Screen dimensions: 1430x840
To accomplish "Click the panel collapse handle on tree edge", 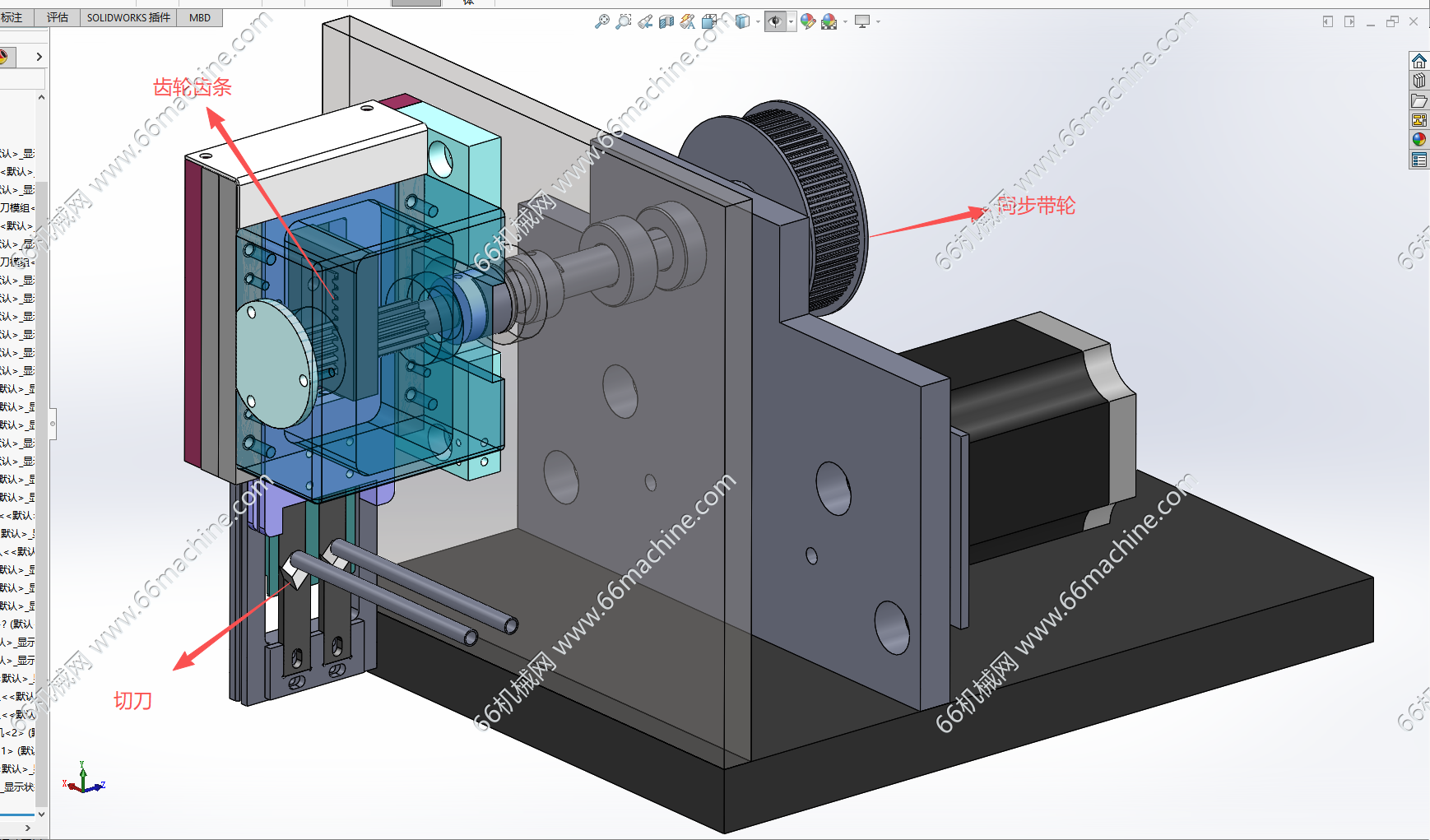I will [53, 424].
